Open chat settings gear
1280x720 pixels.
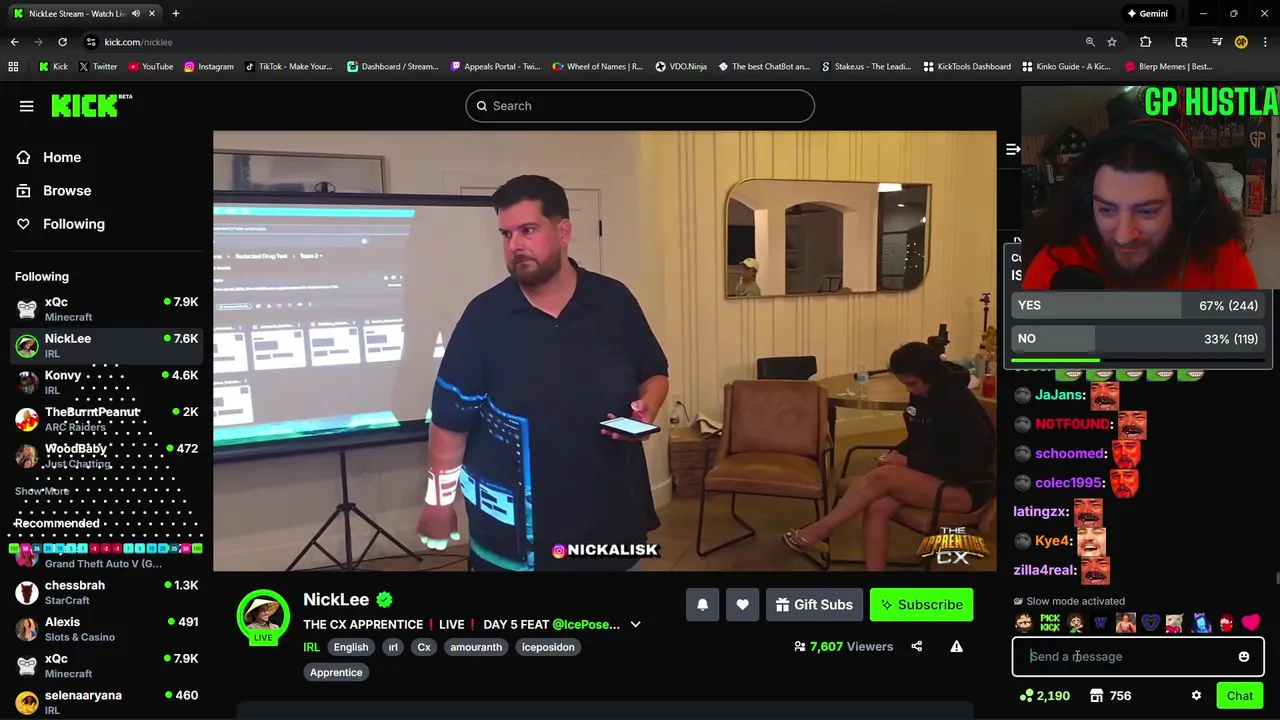[x=1196, y=696]
